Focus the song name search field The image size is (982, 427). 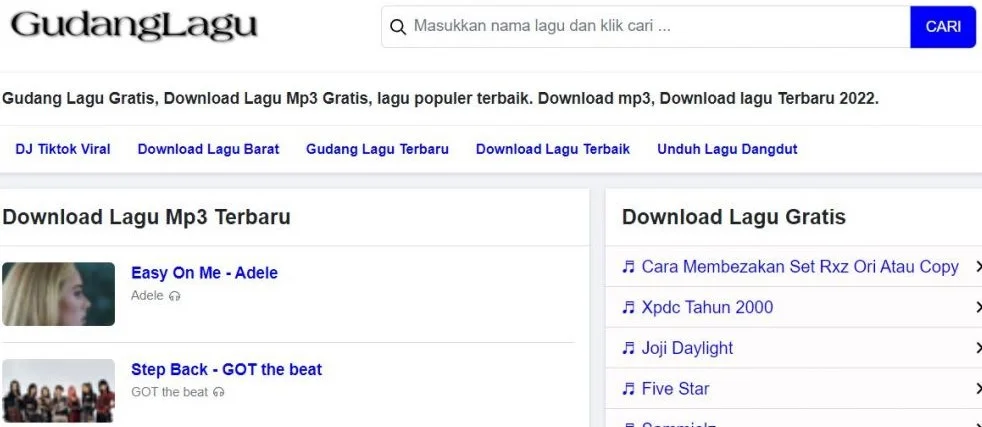pyautogui.click(x=646, y=26)
